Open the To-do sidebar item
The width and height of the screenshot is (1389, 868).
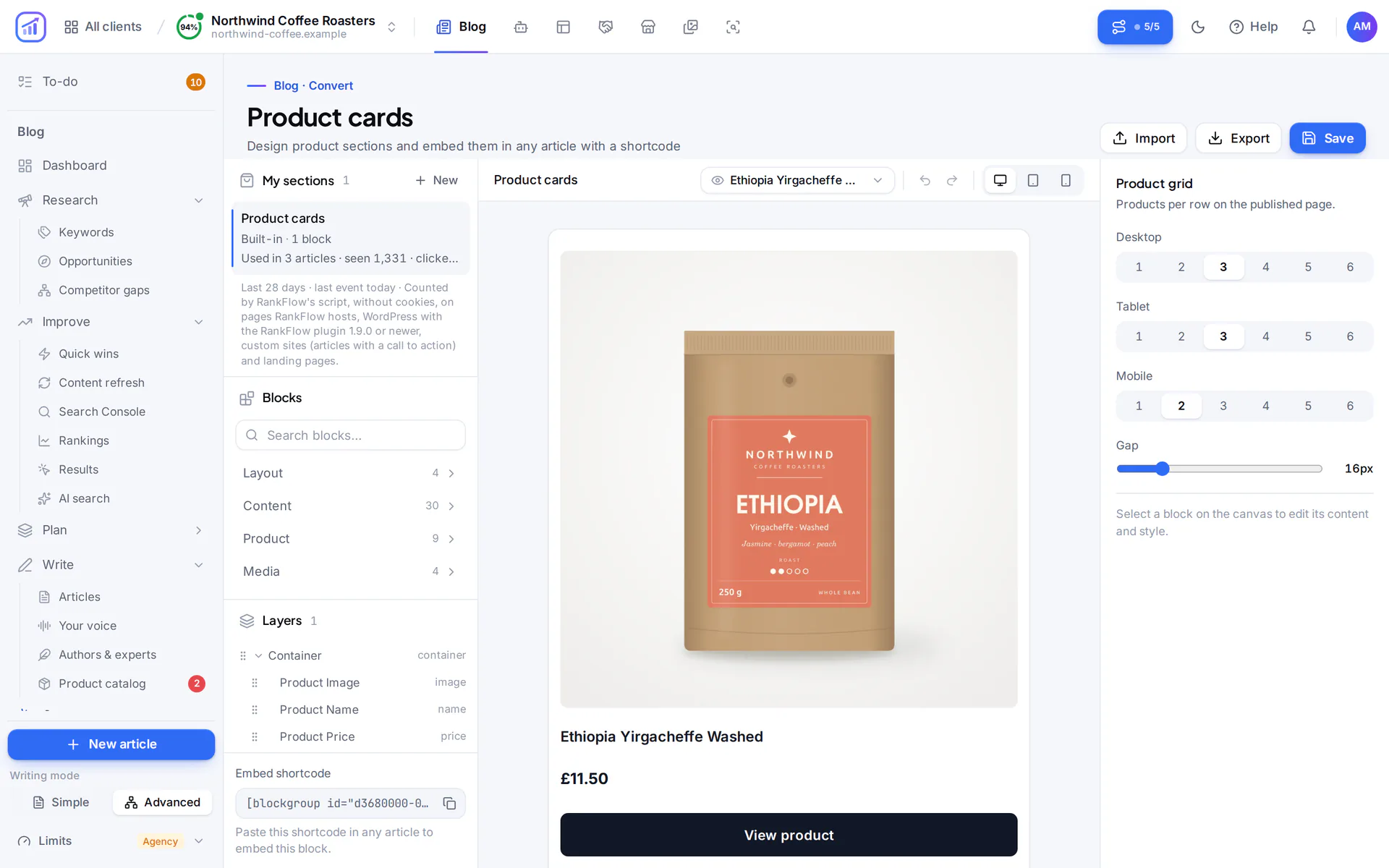[x=111, y=82]
